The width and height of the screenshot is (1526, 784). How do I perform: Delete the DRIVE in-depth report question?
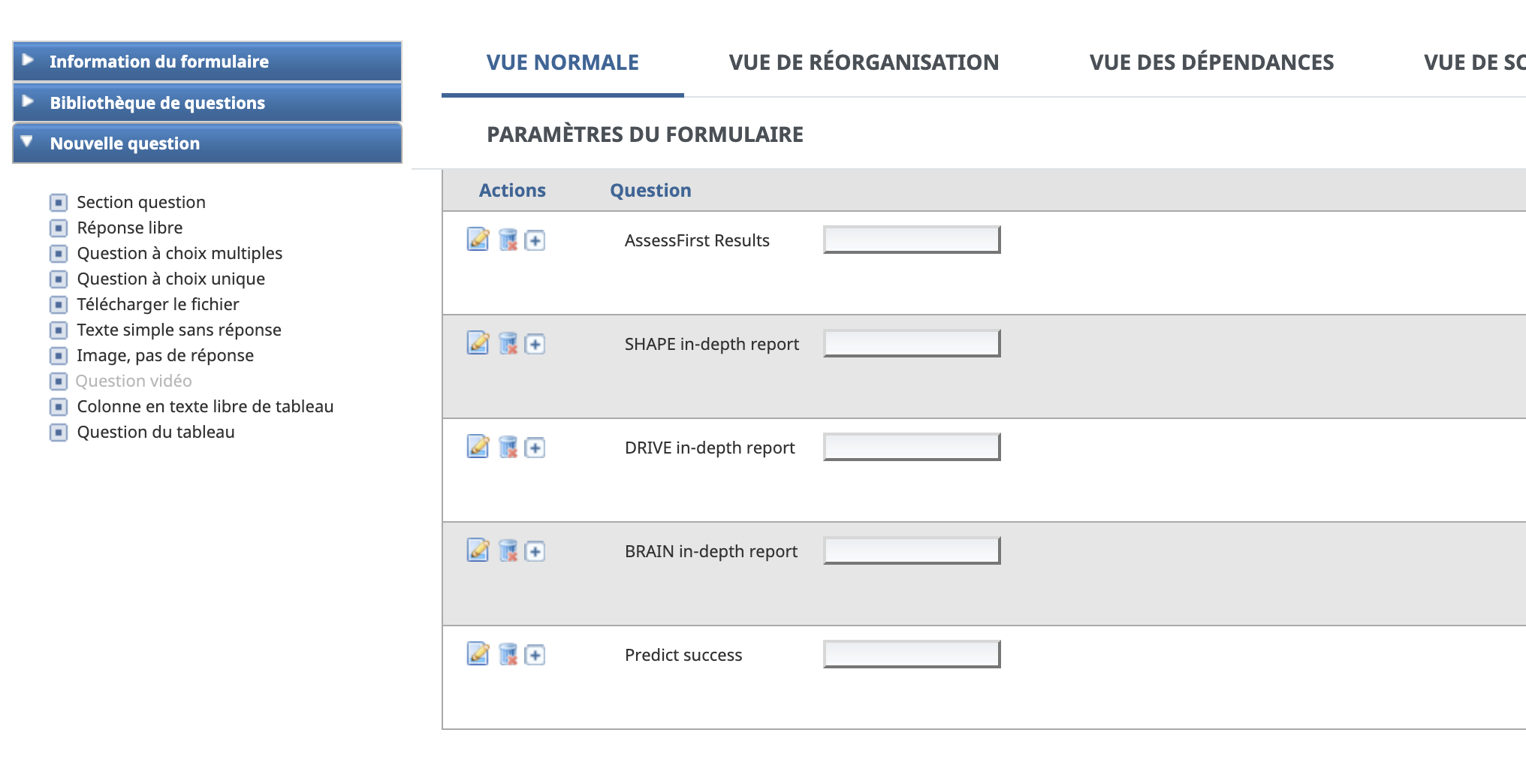tap(508, 447)
